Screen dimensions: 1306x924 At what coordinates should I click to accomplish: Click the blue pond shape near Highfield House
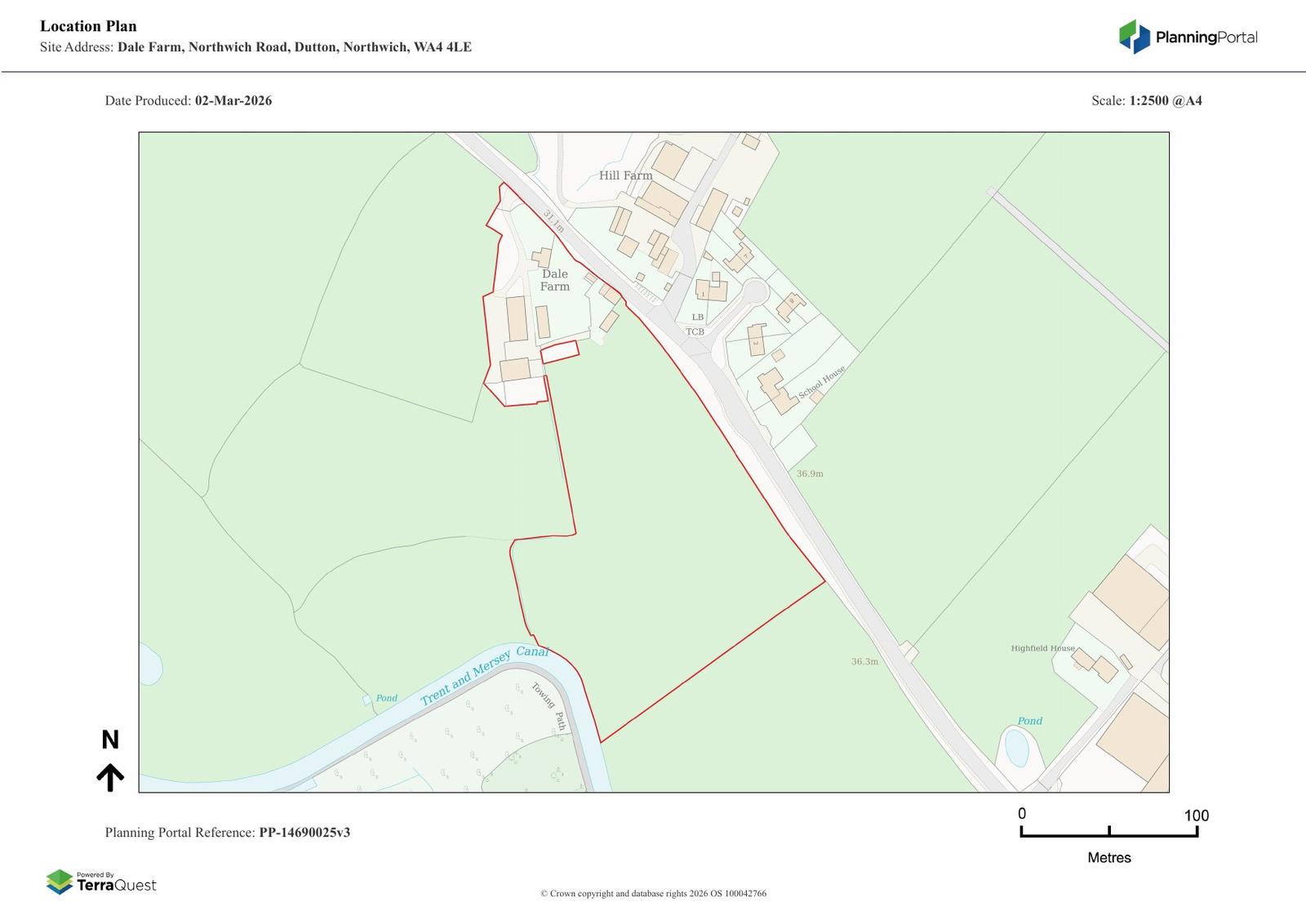[x=1016, y=748]
